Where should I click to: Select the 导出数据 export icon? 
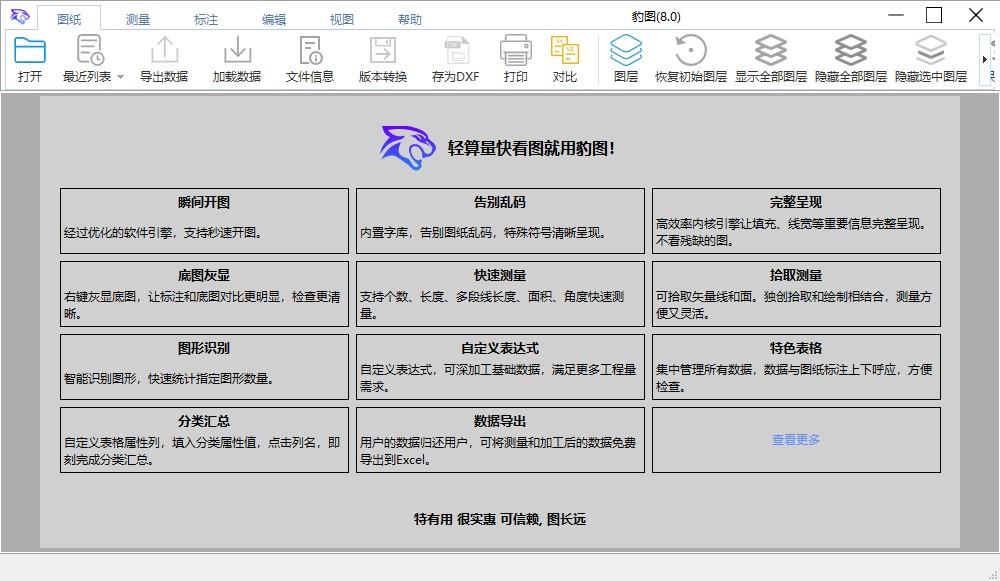[163, 57]
